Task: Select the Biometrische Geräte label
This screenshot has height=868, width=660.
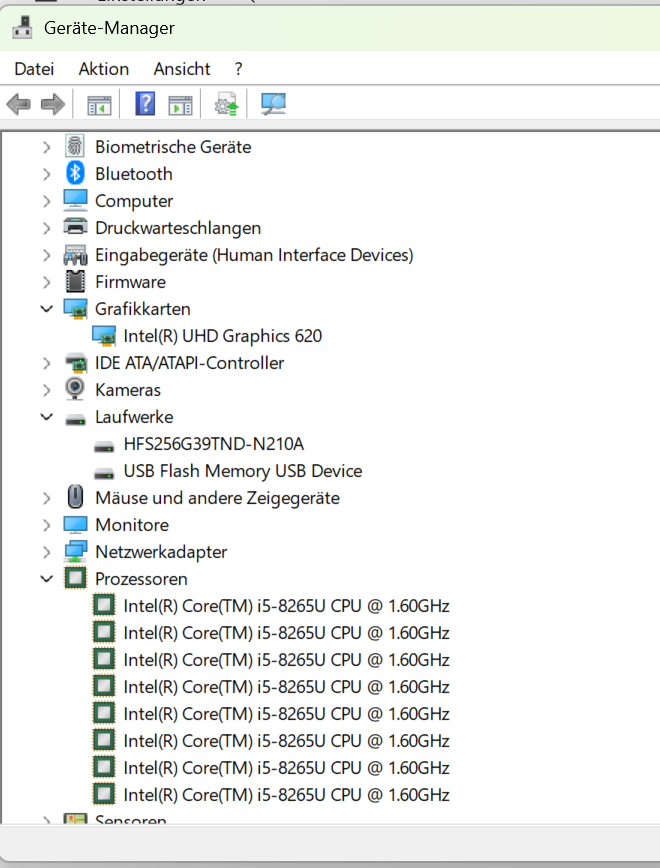Action: tap(173, 147)
